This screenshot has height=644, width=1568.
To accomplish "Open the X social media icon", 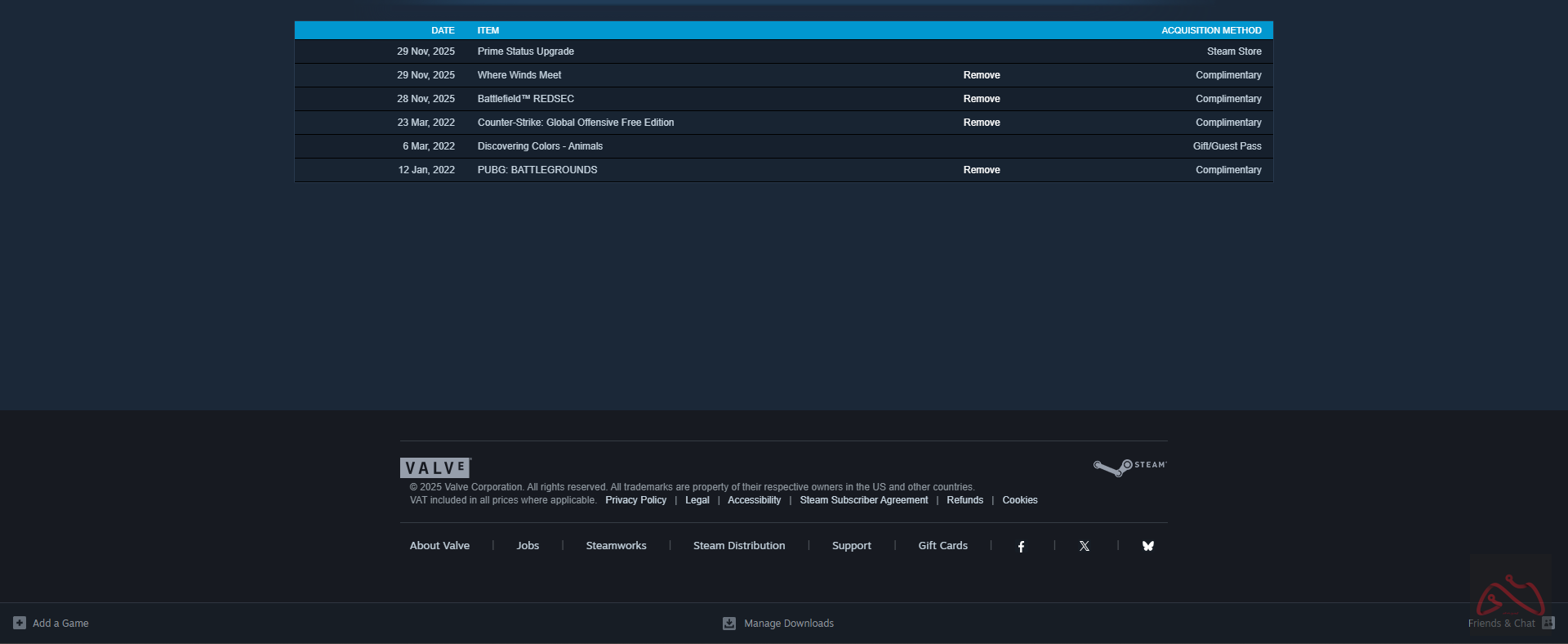I will click(1085, 546).
